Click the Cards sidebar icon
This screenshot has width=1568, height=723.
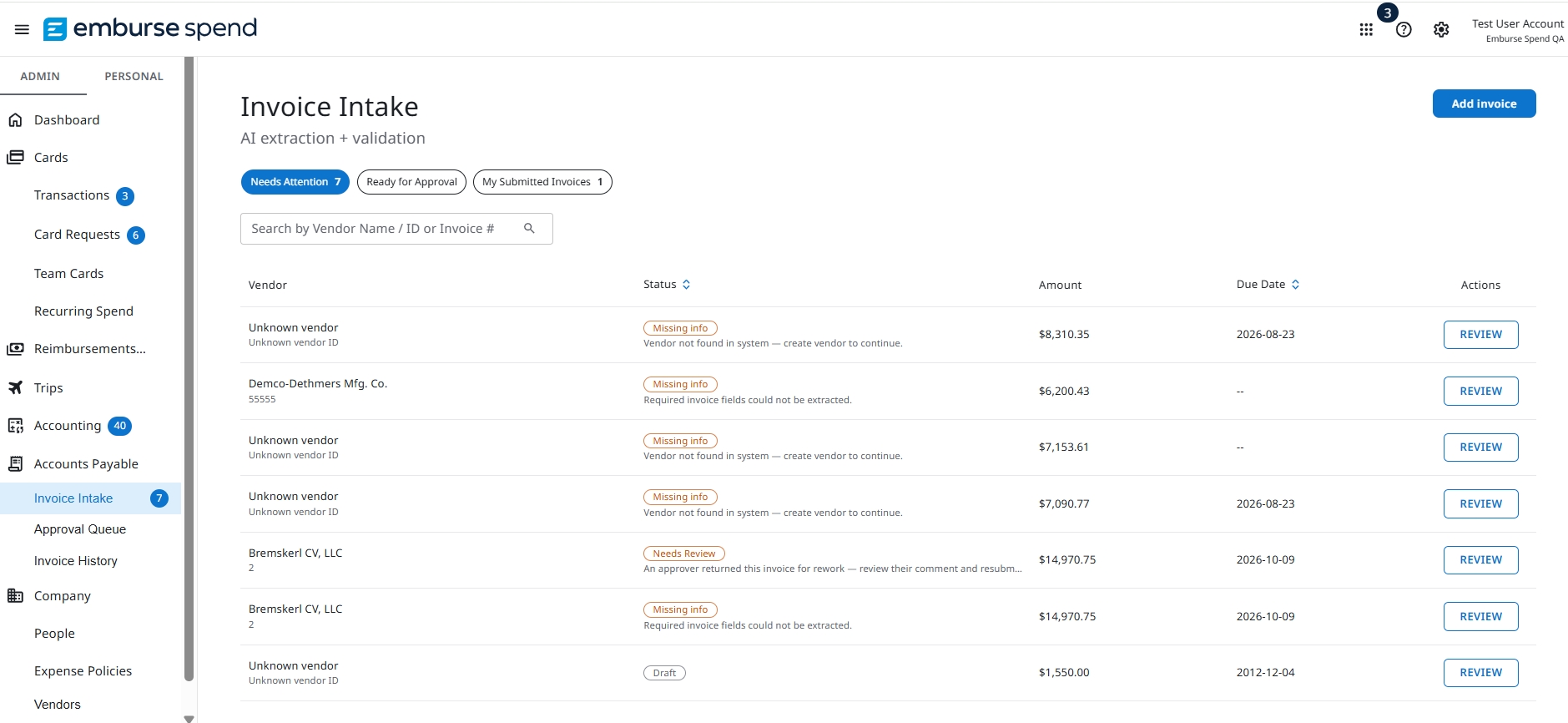(15, 157)
